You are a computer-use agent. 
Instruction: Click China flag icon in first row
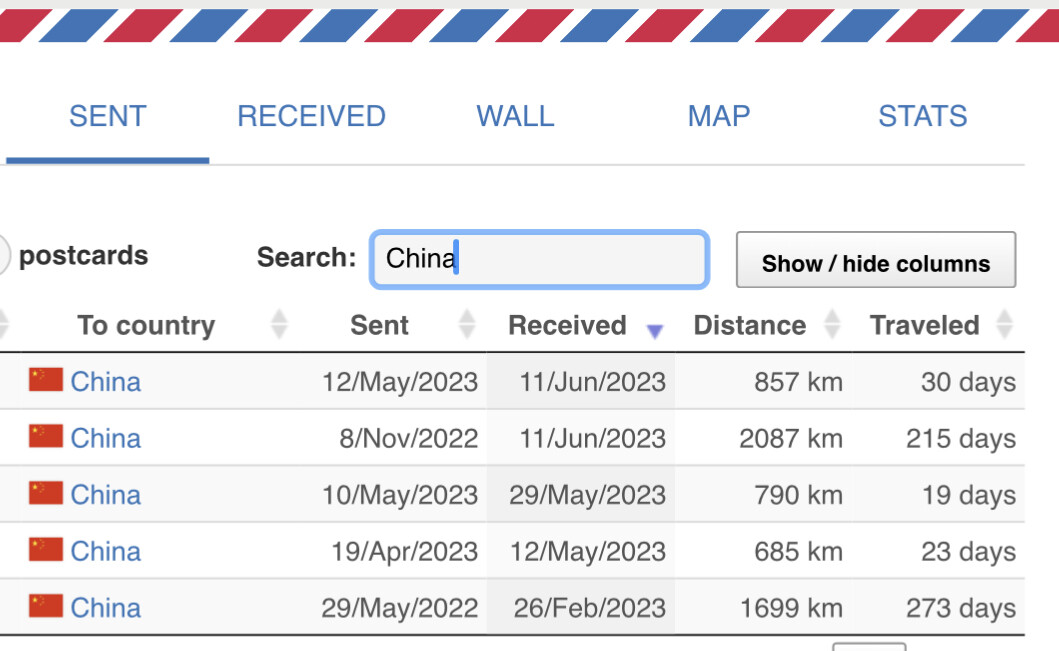pos(46,380)
